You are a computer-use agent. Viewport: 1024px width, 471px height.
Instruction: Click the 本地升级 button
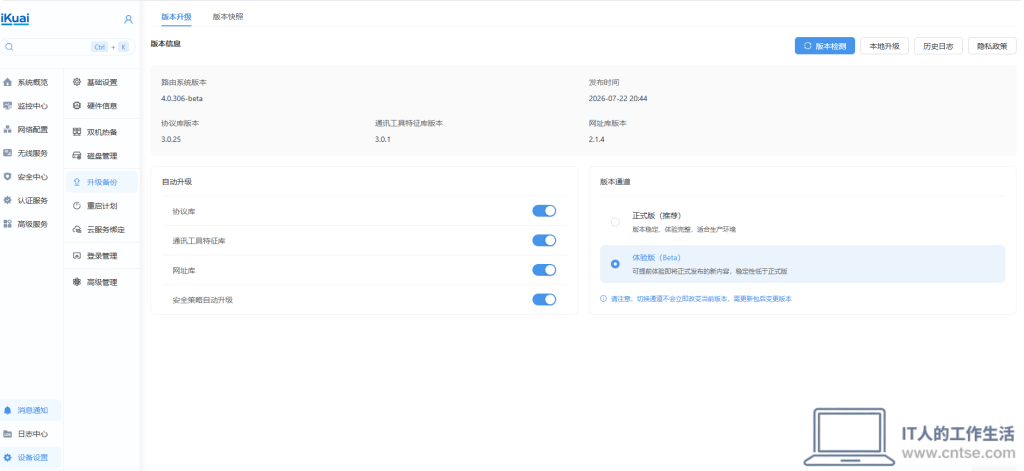coord(884,46)
